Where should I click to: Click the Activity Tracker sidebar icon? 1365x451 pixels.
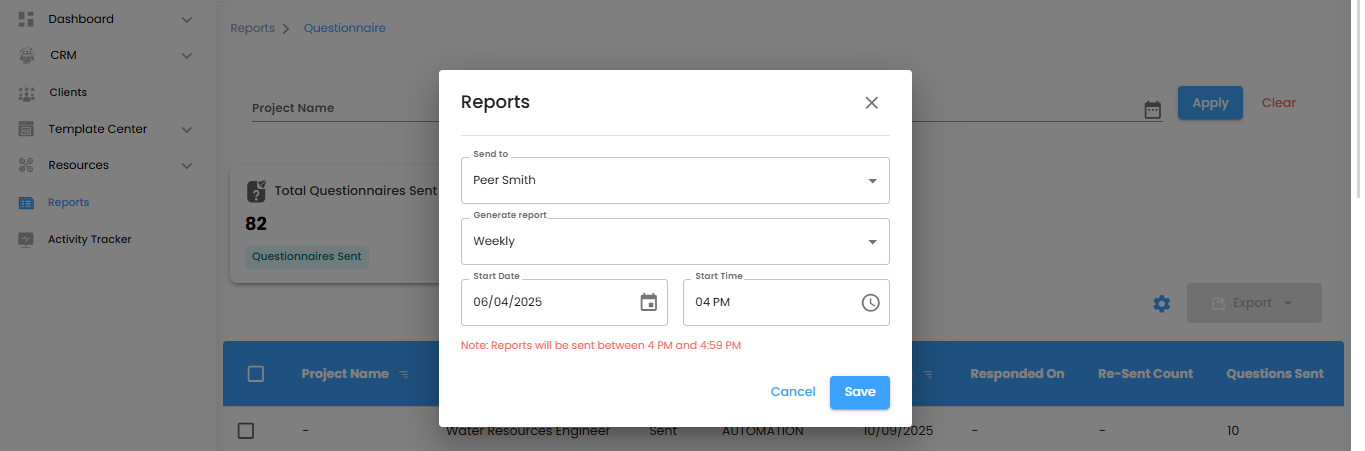tap(26, 239)
